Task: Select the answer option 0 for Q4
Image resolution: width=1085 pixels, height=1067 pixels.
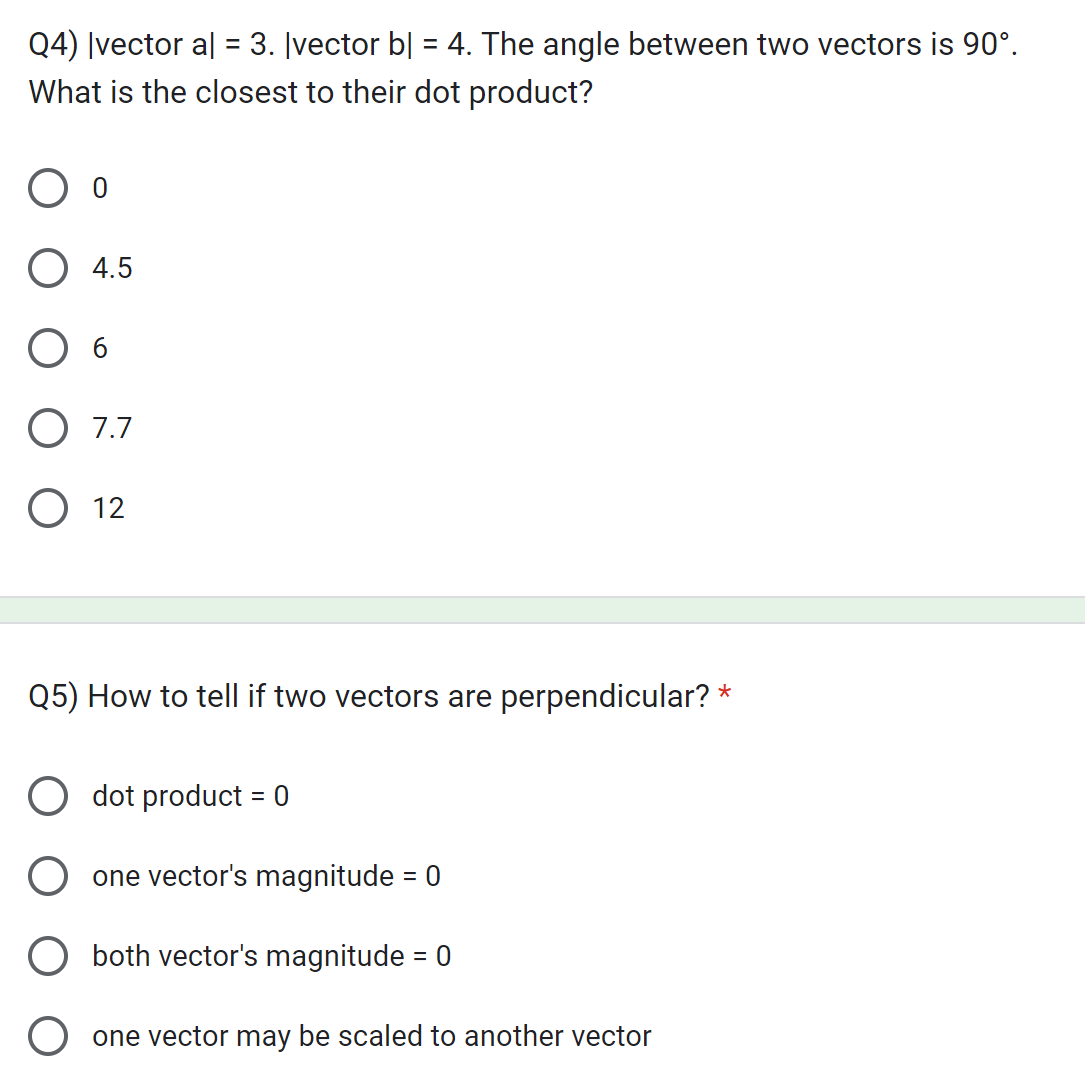Action: click(47, 188)
